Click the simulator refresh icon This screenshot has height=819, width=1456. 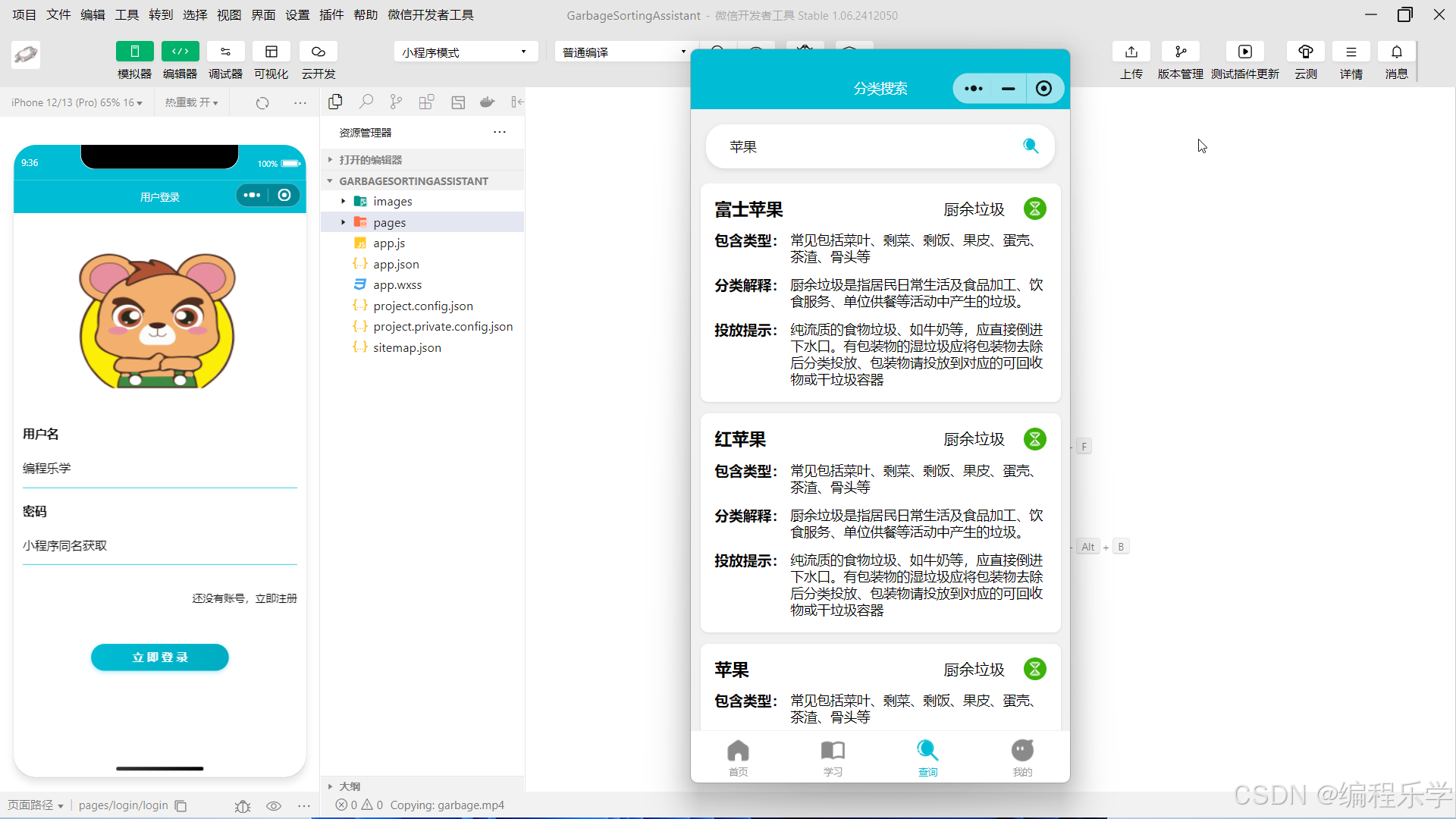click(262, 103)
